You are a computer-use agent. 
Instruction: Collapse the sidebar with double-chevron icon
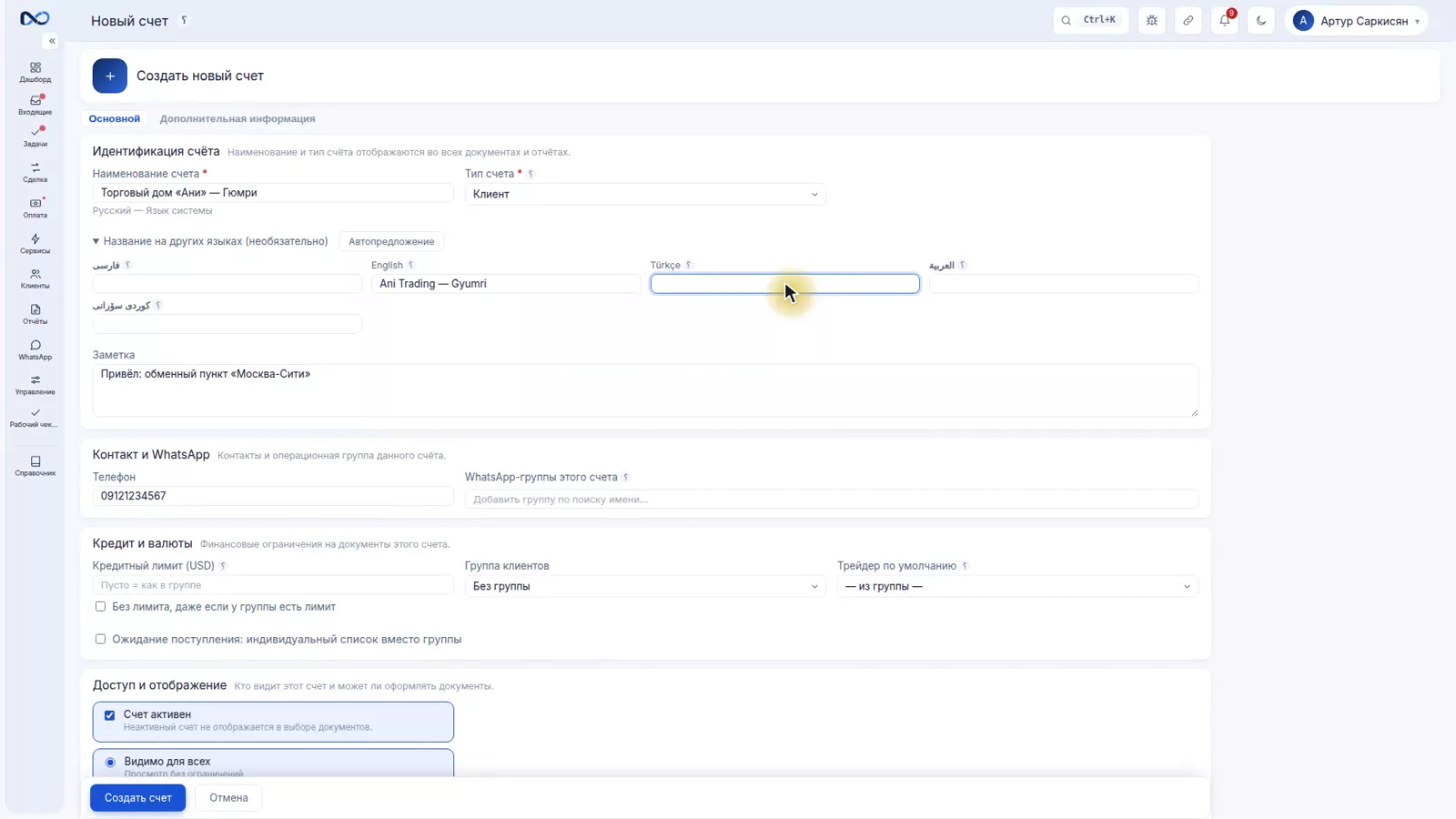coord(52,41)
